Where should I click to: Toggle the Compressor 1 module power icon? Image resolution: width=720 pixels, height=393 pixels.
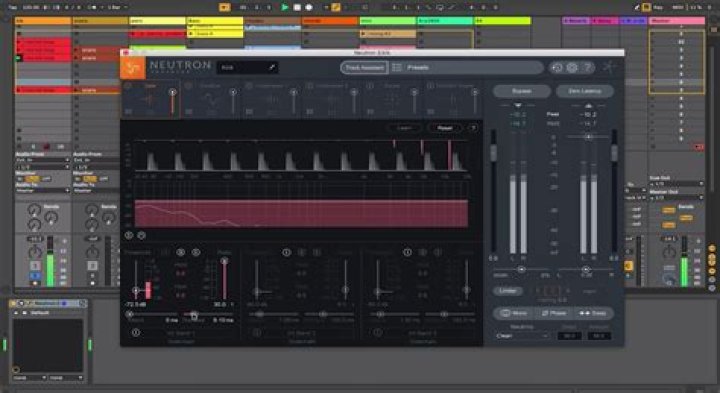click(249, 86)
